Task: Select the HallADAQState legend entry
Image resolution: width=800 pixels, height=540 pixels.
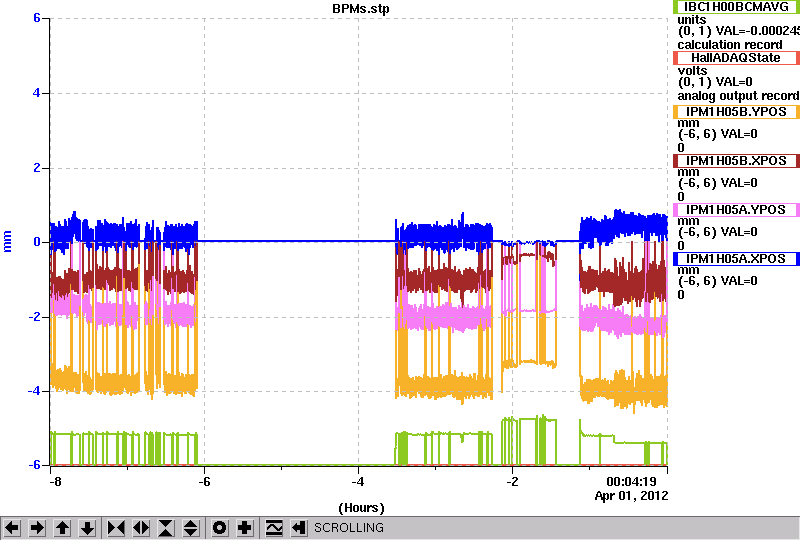Action: 737,58
